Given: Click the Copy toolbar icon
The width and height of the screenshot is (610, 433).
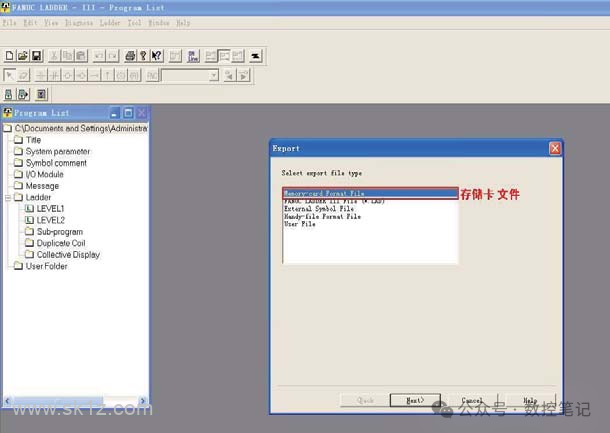Looking at the screenshot, I should pyautogui.click(x=67, y=56).
